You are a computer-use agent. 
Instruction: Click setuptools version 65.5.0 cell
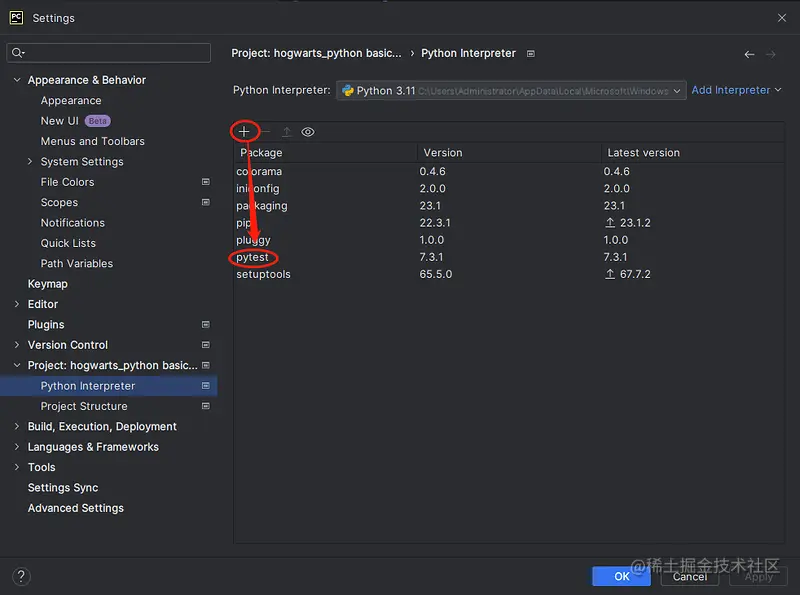point(436,274)
